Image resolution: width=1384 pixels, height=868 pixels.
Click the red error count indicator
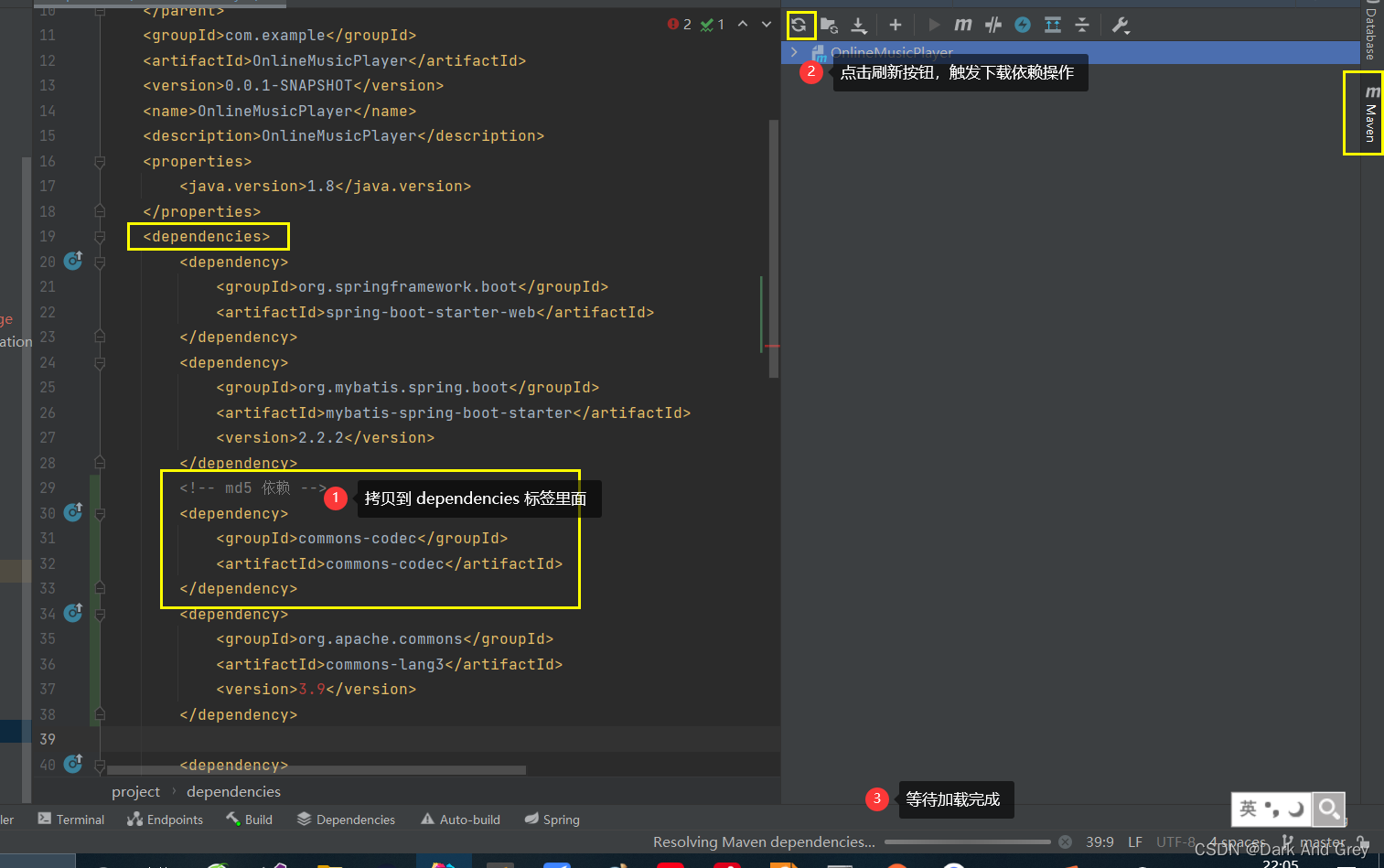point(680,25)
